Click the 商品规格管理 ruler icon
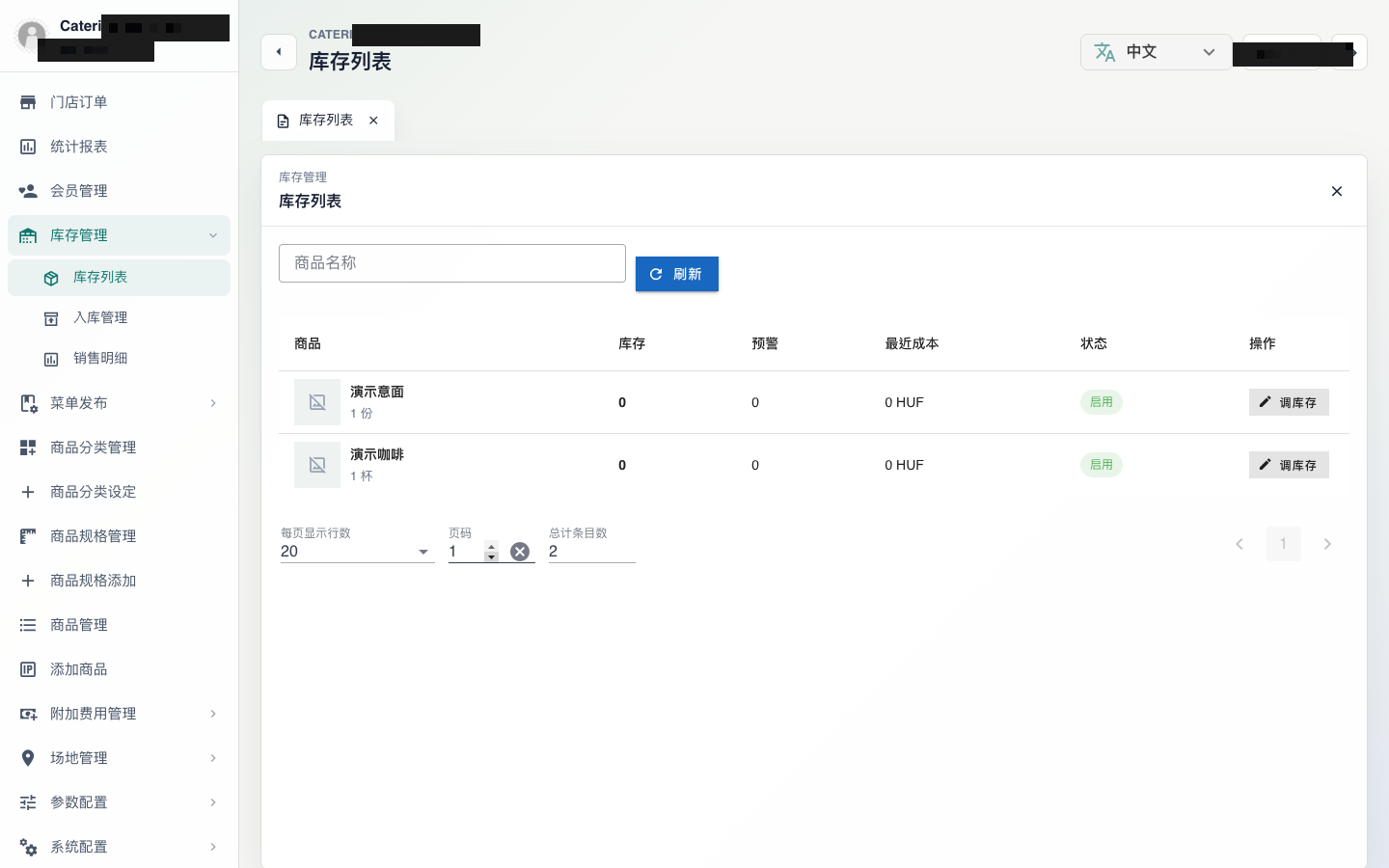This screenshot has height=868, width=1389. pyautogui.click(x=28, y=536)
